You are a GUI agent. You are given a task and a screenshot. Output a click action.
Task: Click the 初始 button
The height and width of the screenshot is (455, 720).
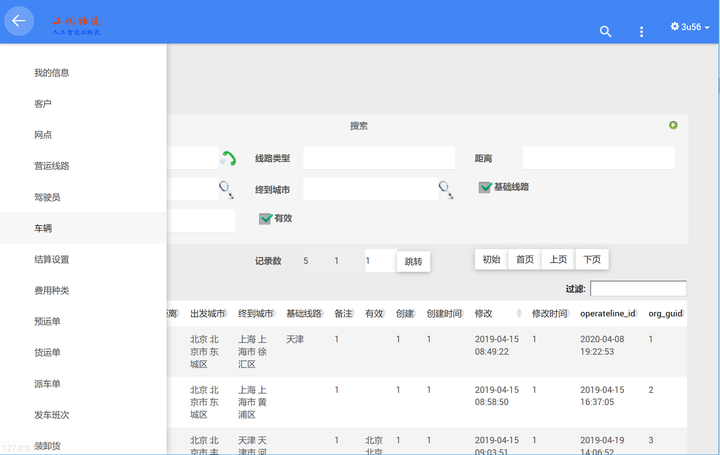(491, 259)
